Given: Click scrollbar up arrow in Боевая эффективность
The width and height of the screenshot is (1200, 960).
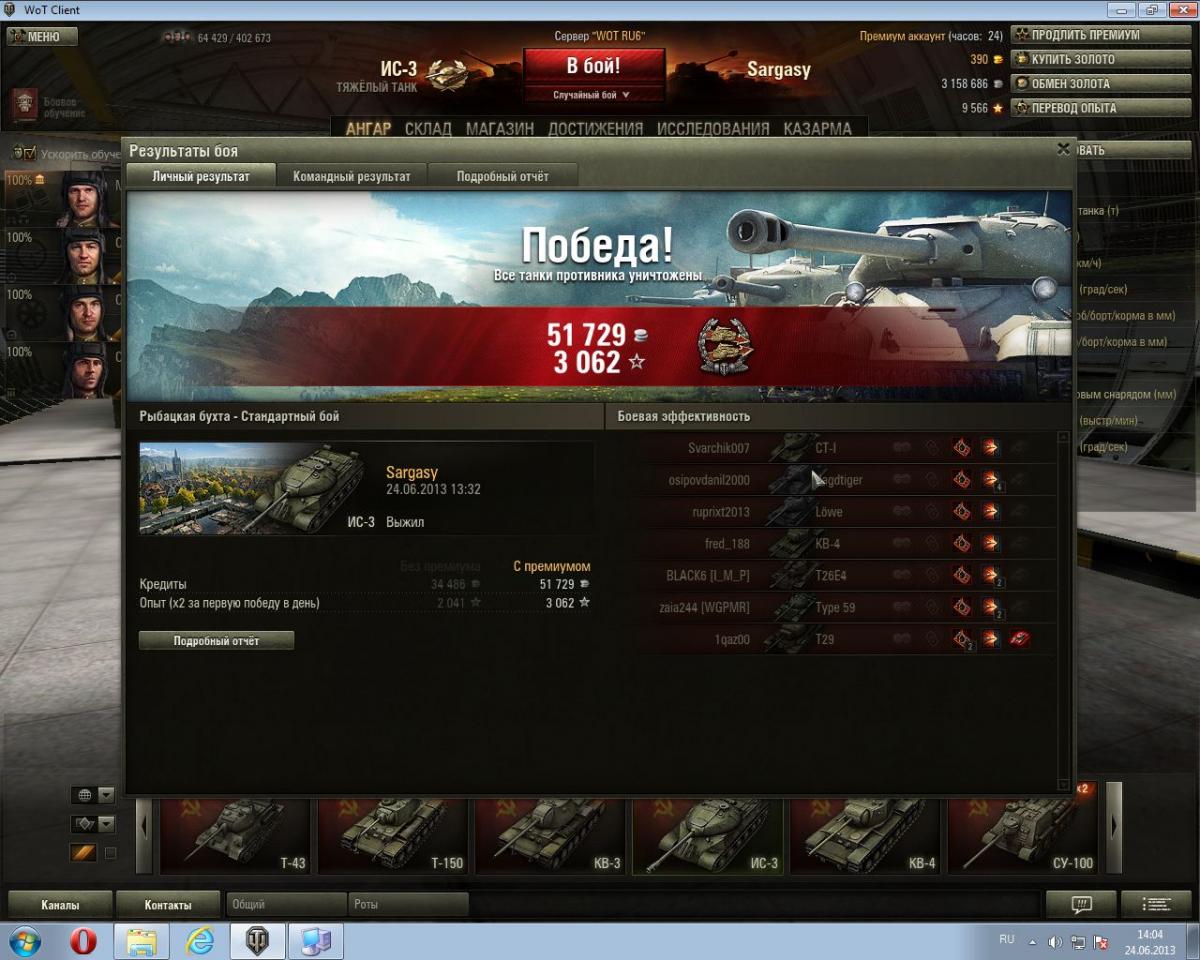Looking at the screenshot, I should tap(1064, 437).
